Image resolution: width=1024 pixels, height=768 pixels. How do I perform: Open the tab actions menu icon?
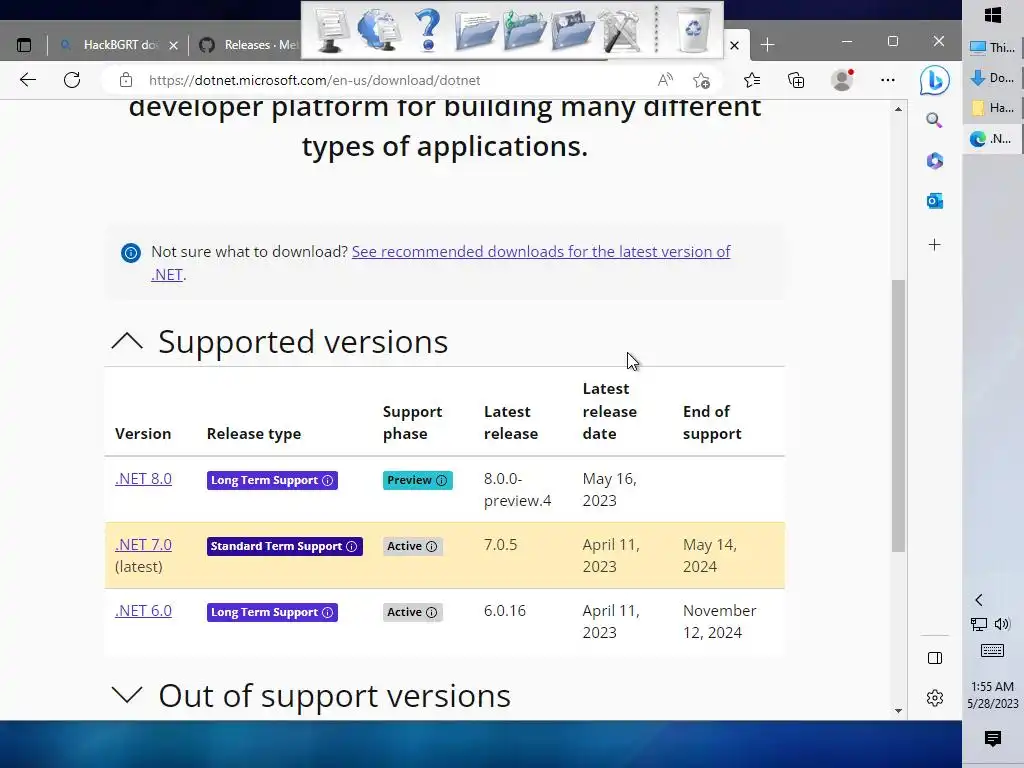[x=24, y=45]
